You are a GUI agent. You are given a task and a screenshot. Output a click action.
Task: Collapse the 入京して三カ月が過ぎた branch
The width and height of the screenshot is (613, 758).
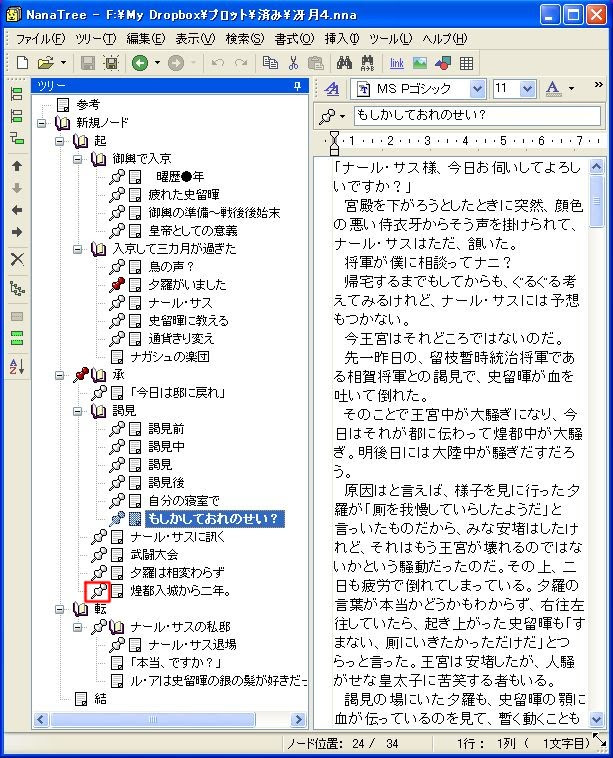(77, 249)
